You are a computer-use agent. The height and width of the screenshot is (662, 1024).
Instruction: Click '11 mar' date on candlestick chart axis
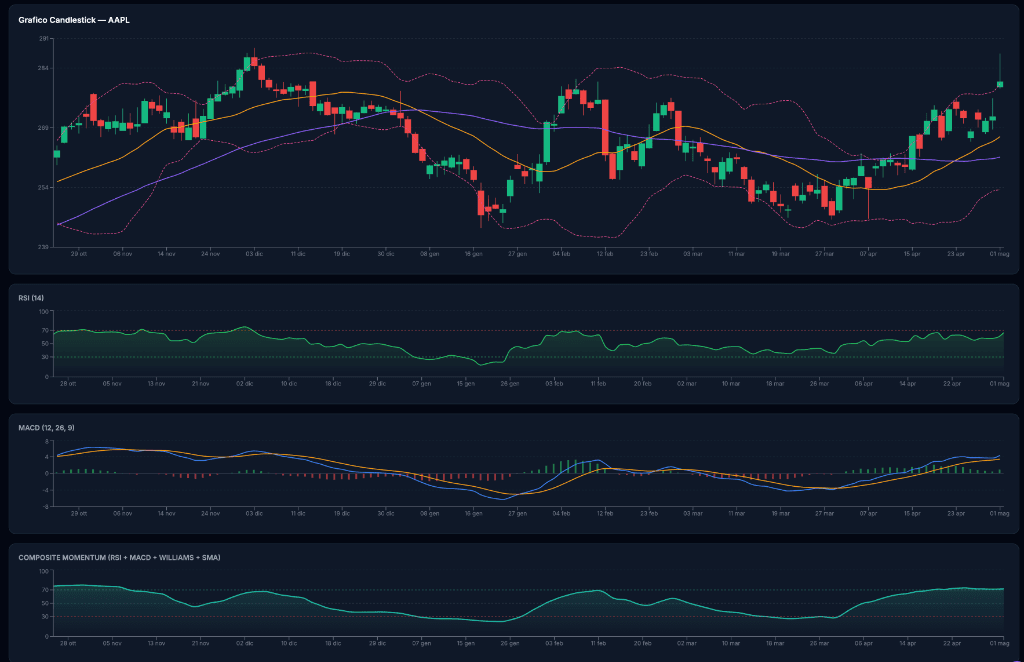pyautogui.click(x=737, y=254)
